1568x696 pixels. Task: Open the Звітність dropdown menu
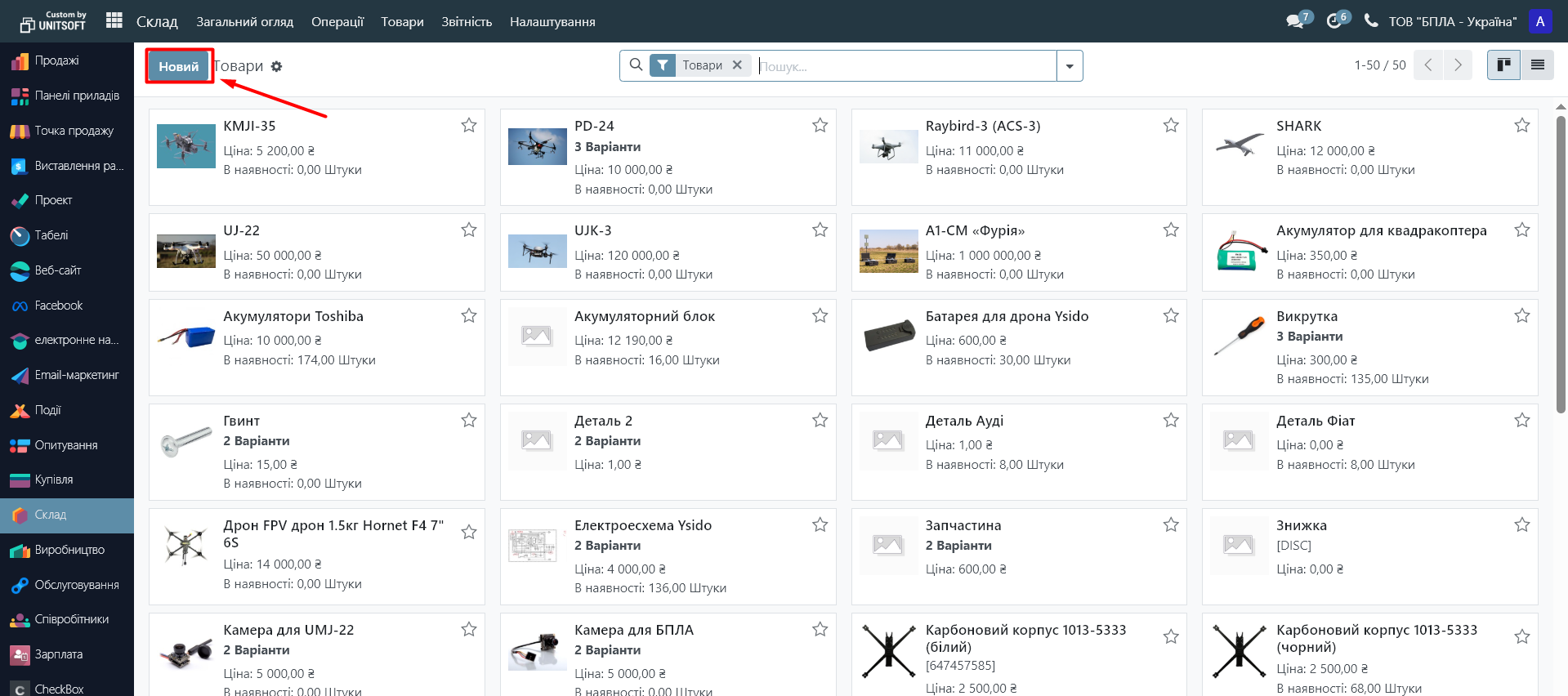point(467,22)
